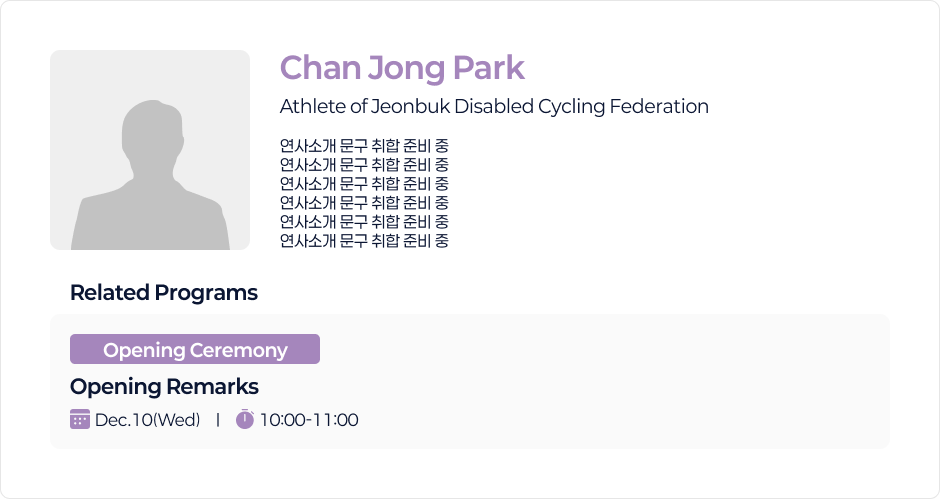940x499 pixels.
Task: Click the stopwatch icon before 10:00-11:00
Action: pos(245,419)
